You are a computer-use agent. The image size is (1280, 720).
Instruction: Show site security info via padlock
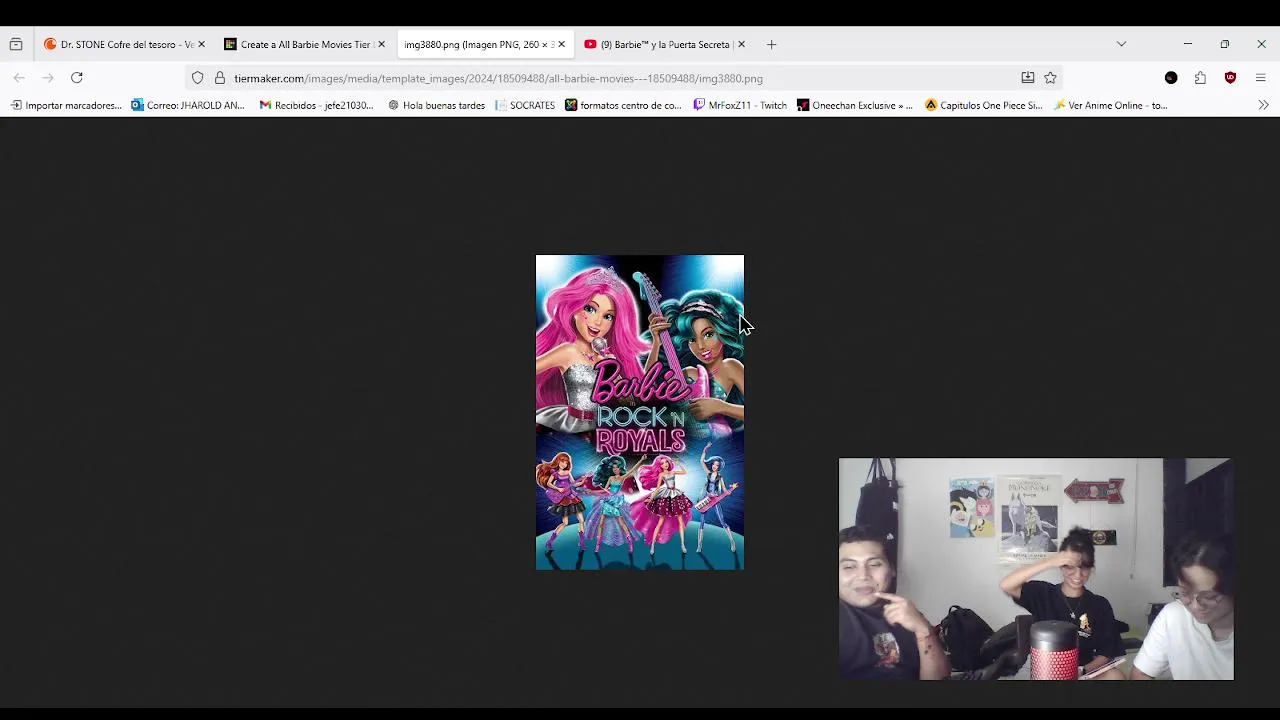coord(219,78)
